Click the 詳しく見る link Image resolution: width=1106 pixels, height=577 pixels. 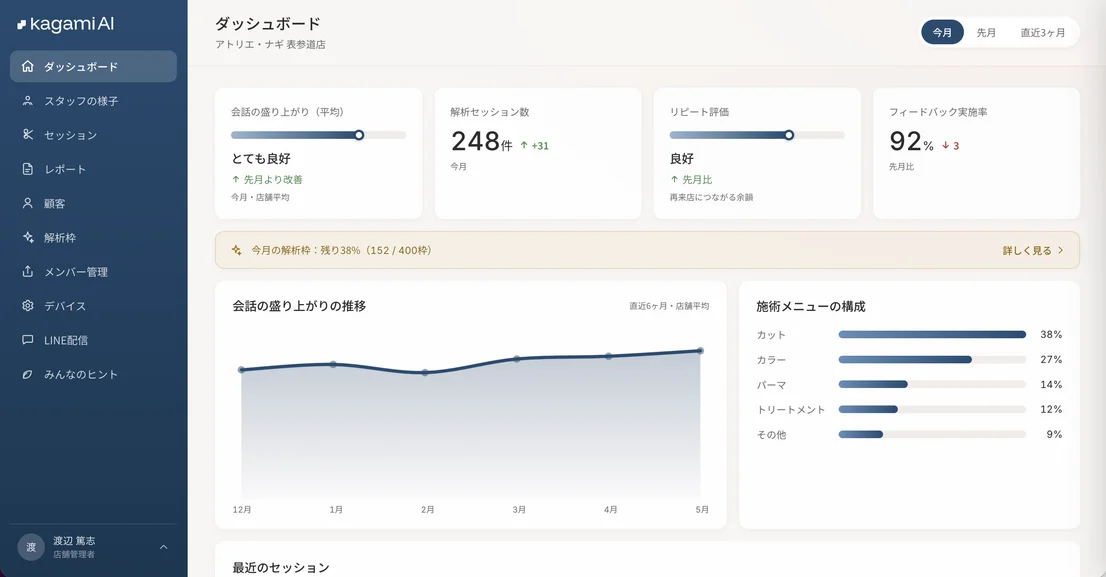[x=1027, y=250]
